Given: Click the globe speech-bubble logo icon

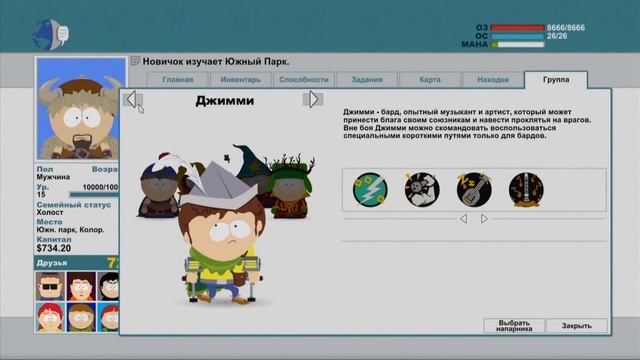Looking at the screenshot, I should 51,34.
